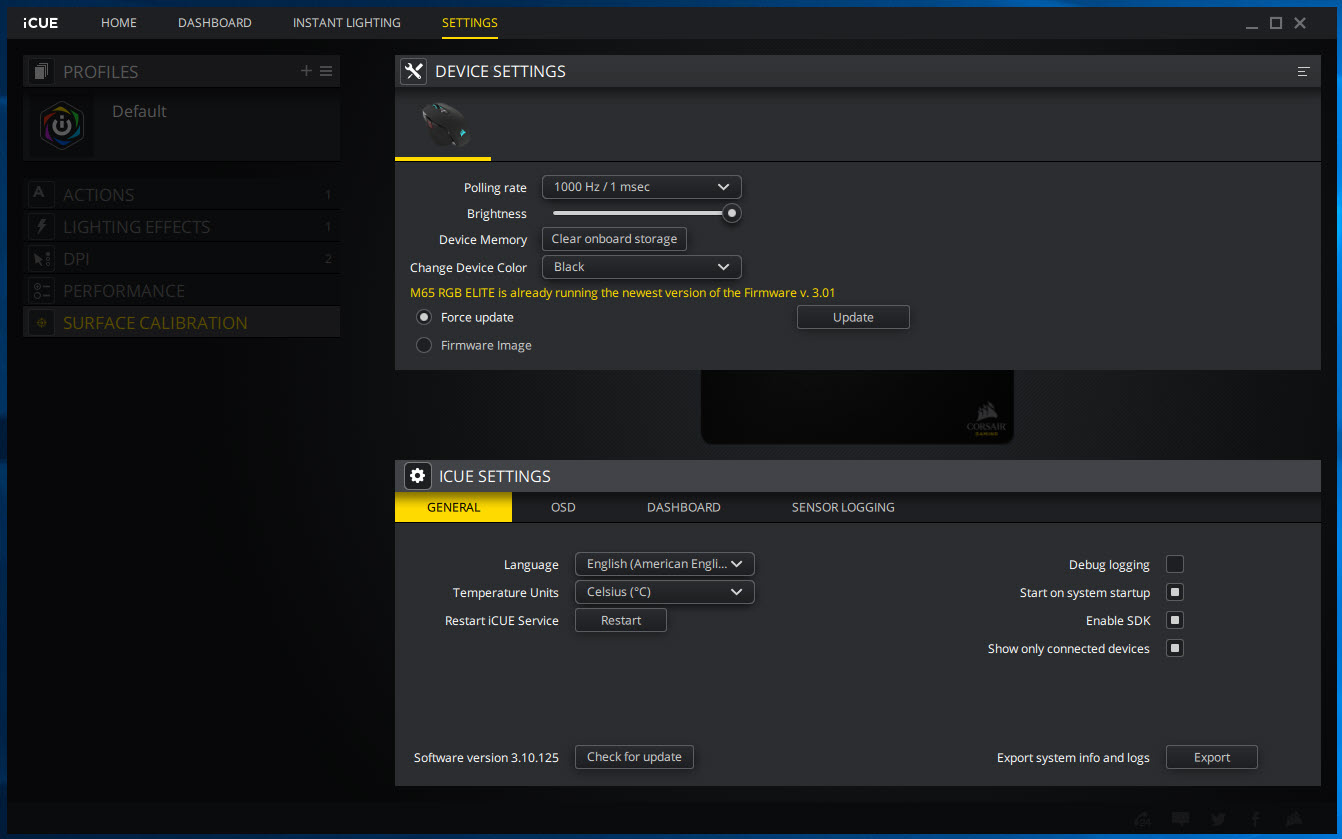Open the Change Device Color dropdown
Viewport: 1342px width, 839px height.
[641, 267]
